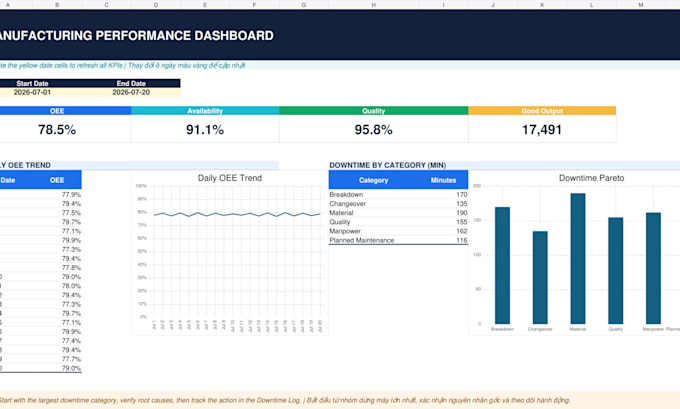The image size is (680, 409).
Task: Select the Quality KPI value 95.8%
Action: [373, 130]
